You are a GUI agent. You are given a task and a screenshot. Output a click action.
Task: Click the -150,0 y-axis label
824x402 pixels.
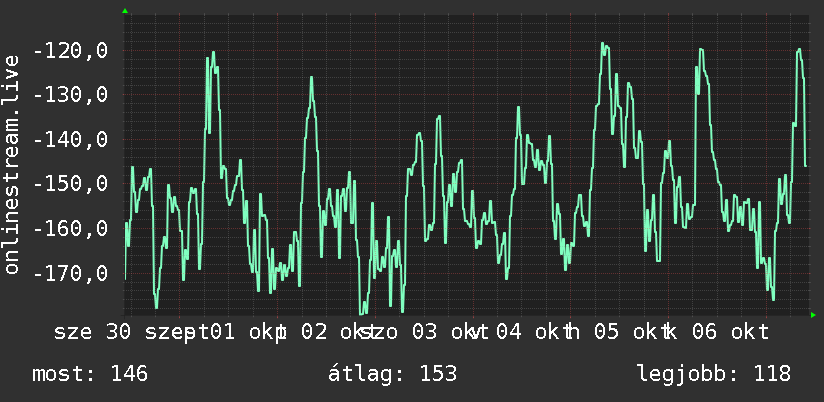tap(70, 184)
